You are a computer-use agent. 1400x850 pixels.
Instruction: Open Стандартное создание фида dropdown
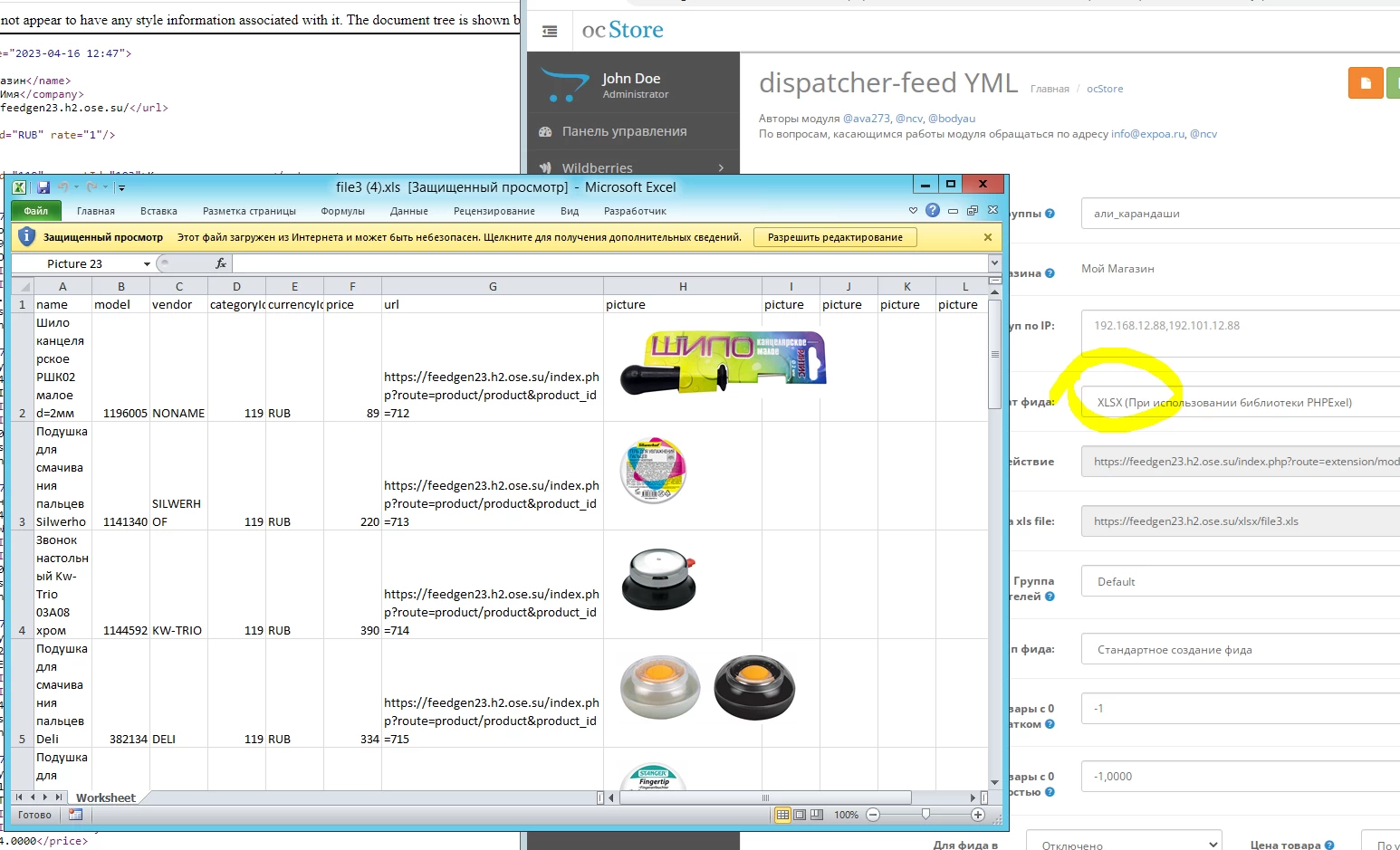[x=1241, y=649]
